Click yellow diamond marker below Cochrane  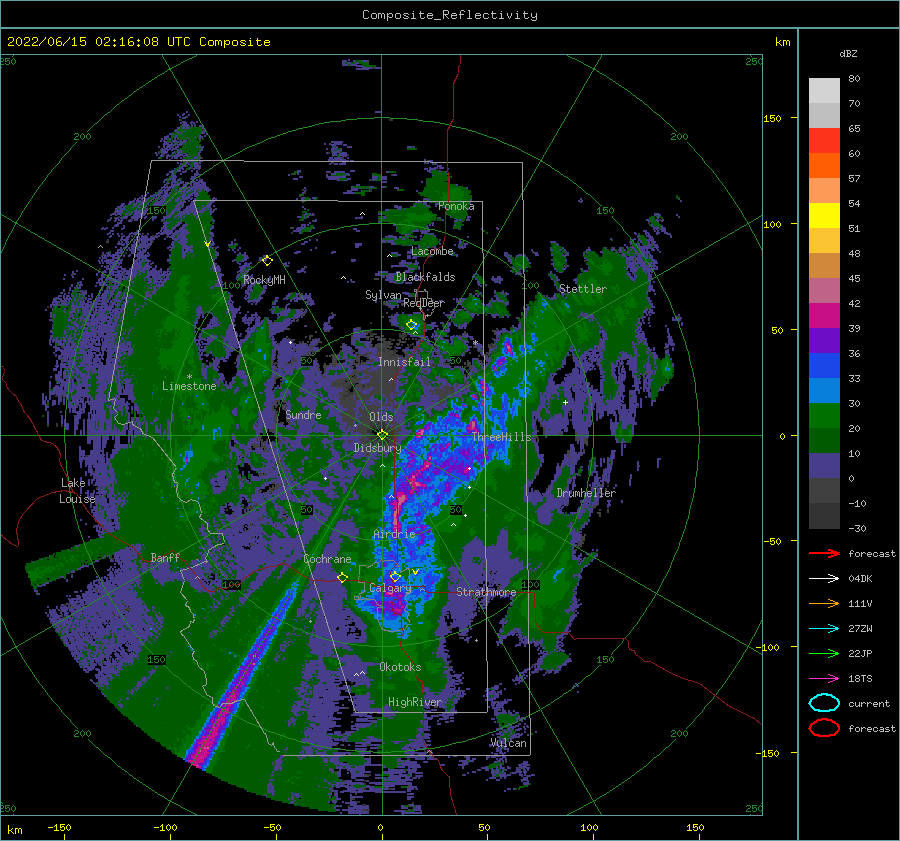click(342, 577)
